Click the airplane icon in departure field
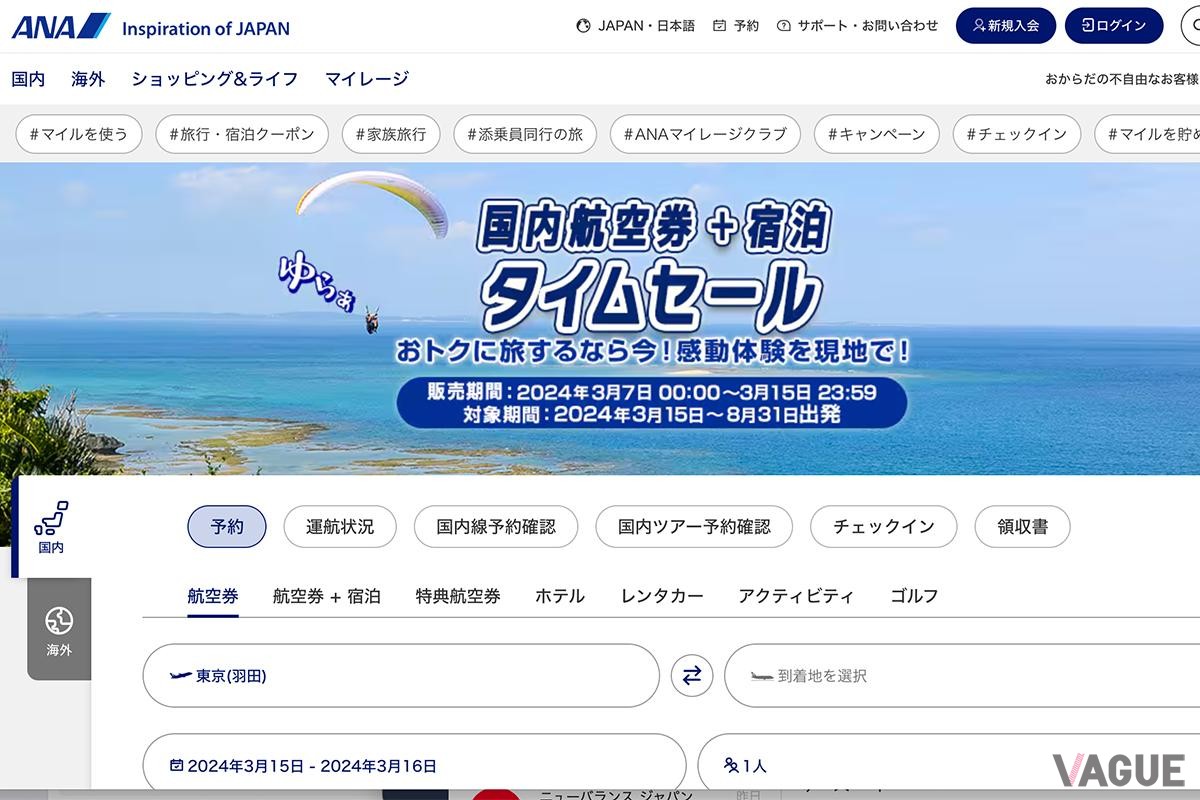 tap(179, 676)
